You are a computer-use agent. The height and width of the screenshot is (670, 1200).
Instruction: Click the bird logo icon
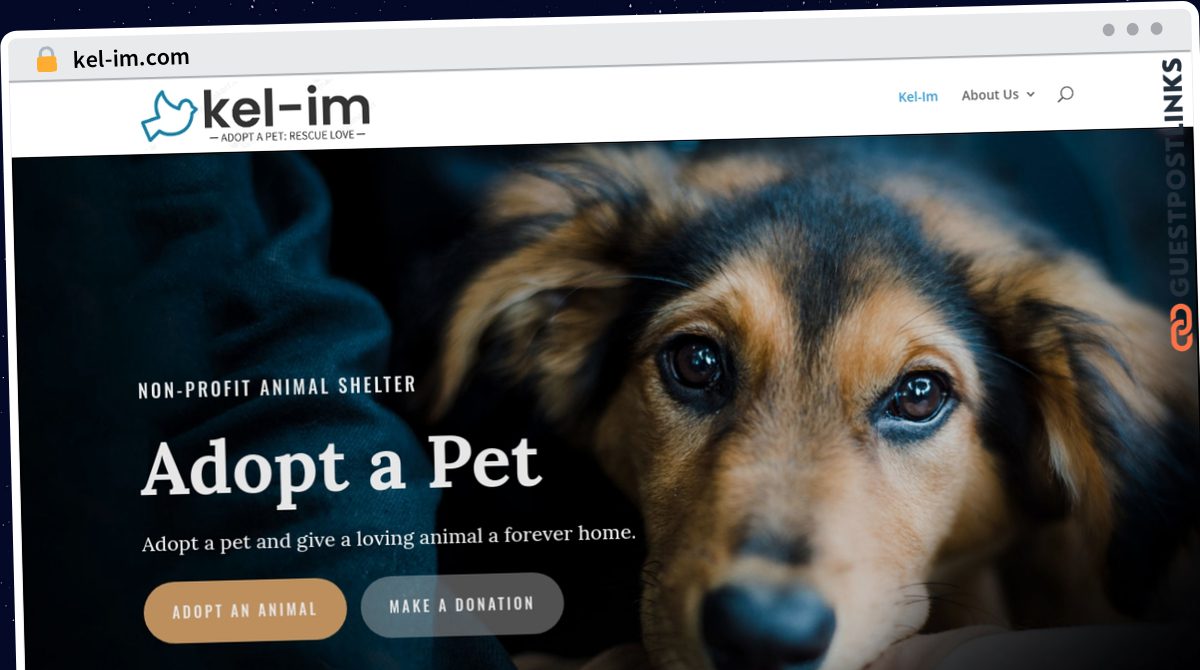[x=169, y=117]
